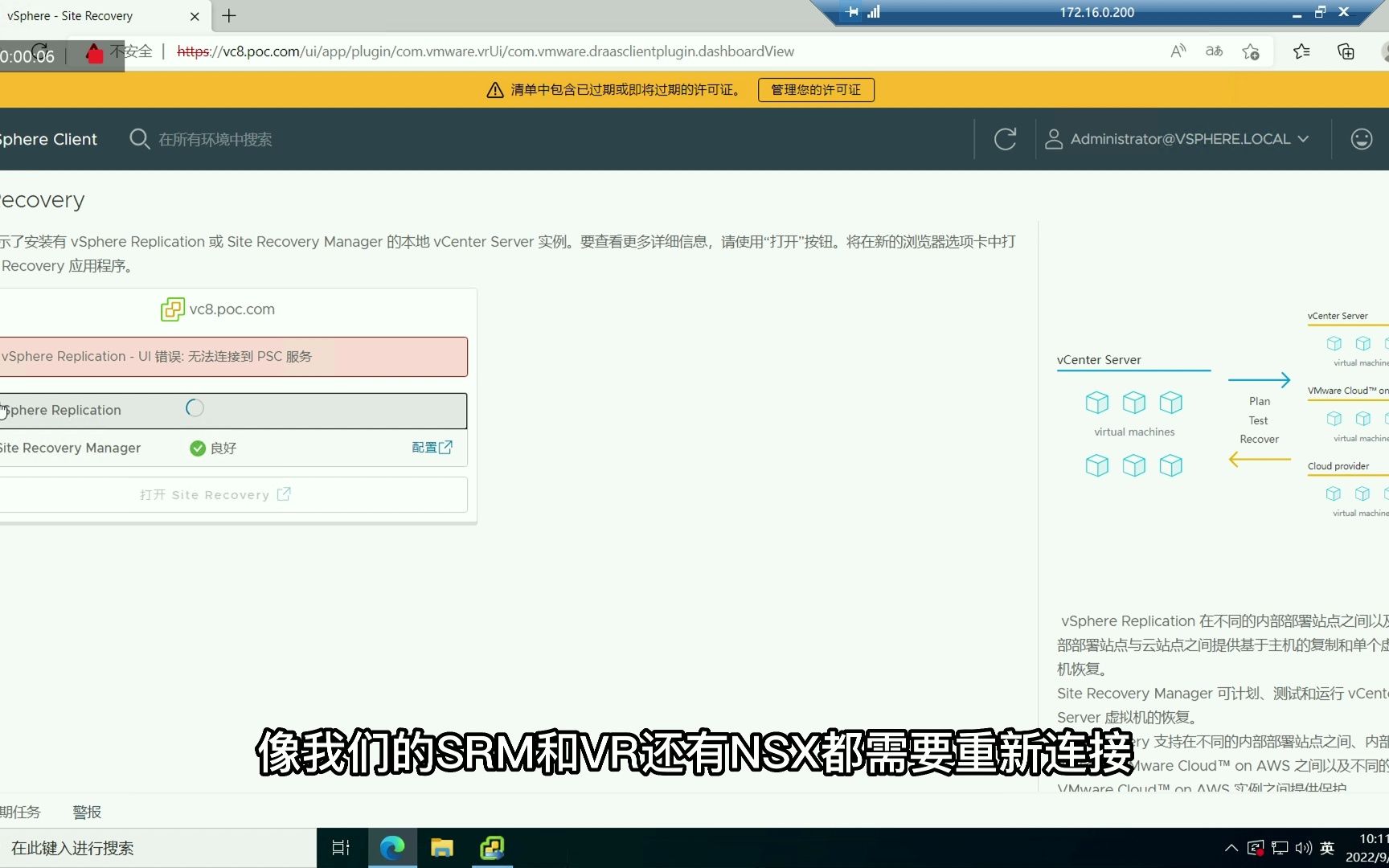Open Microsoft Edge from the taskbar
1389x868 pixels.
point(392,848)
